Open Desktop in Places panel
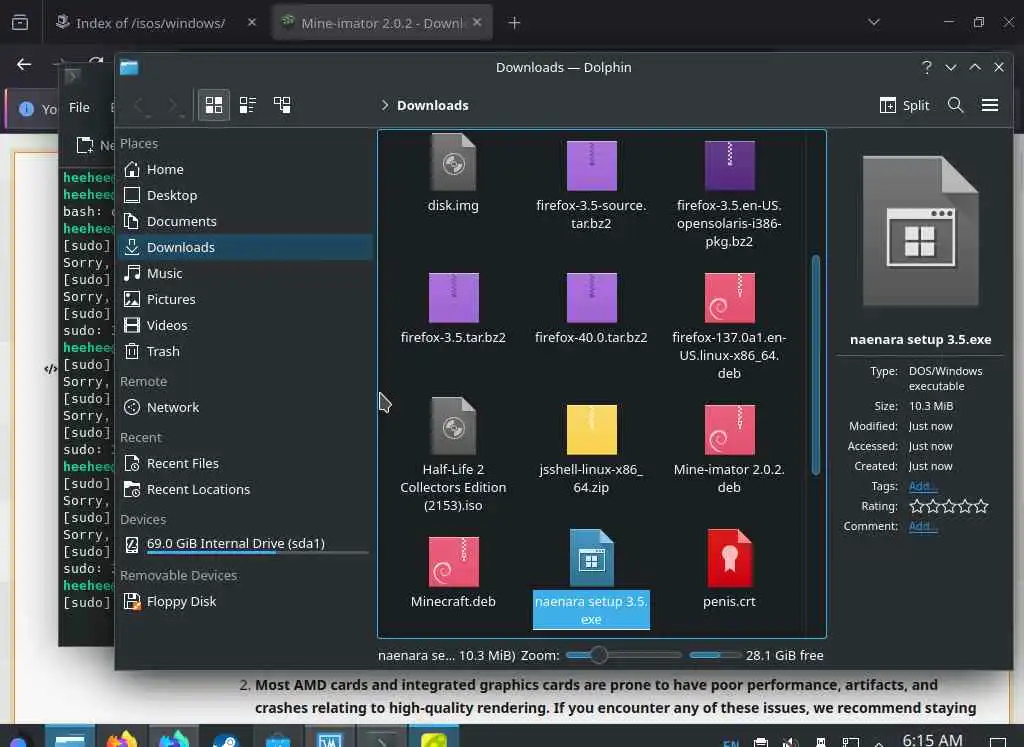The image size is (1024, 747). pos(246,195)
